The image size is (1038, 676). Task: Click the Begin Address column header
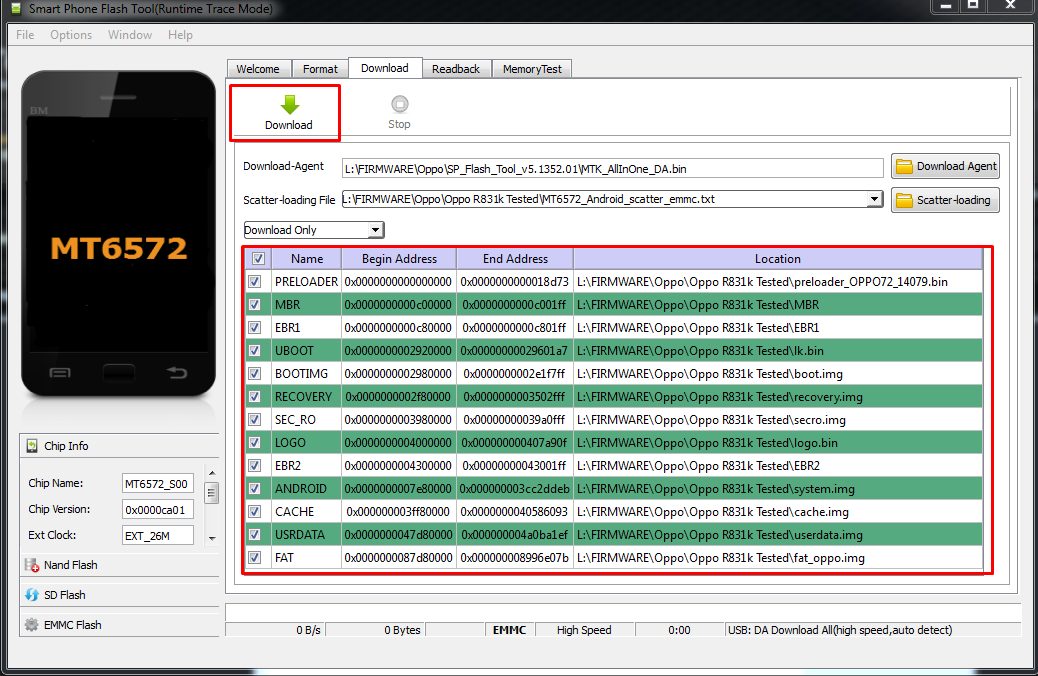399,259
